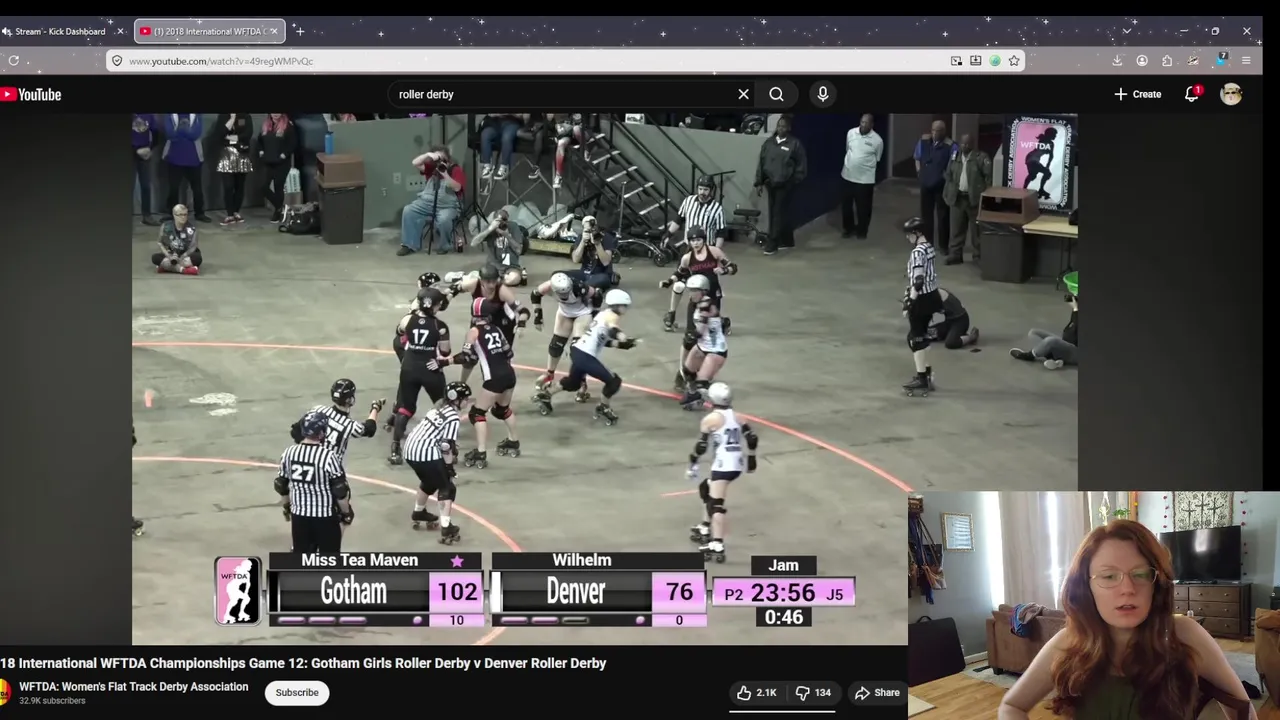Mute the Kick Dashboard tab audio icon
The height and width of the screenshot is (720, 1280).
click(6, 31)
